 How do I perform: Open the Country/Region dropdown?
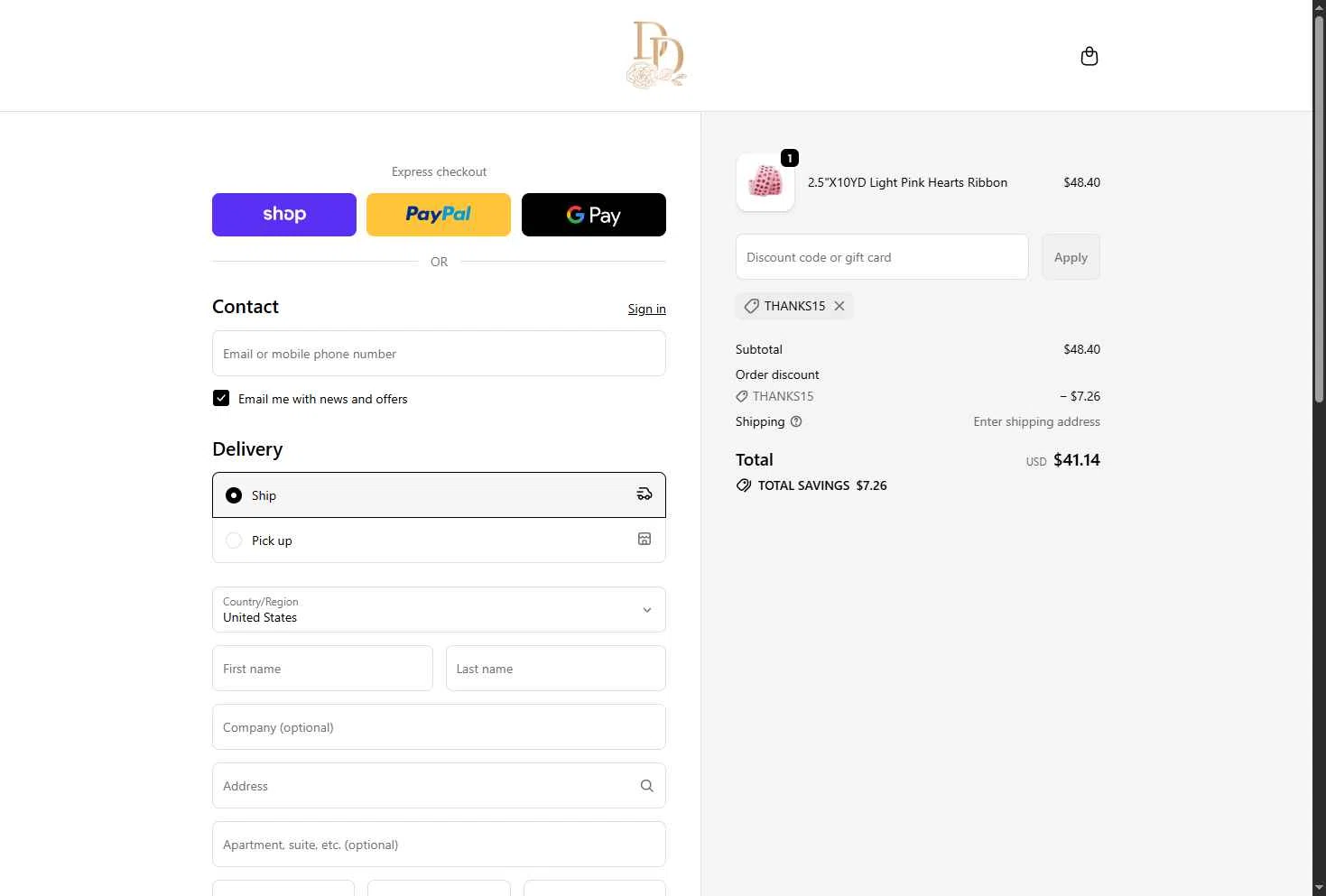[439, 610]
